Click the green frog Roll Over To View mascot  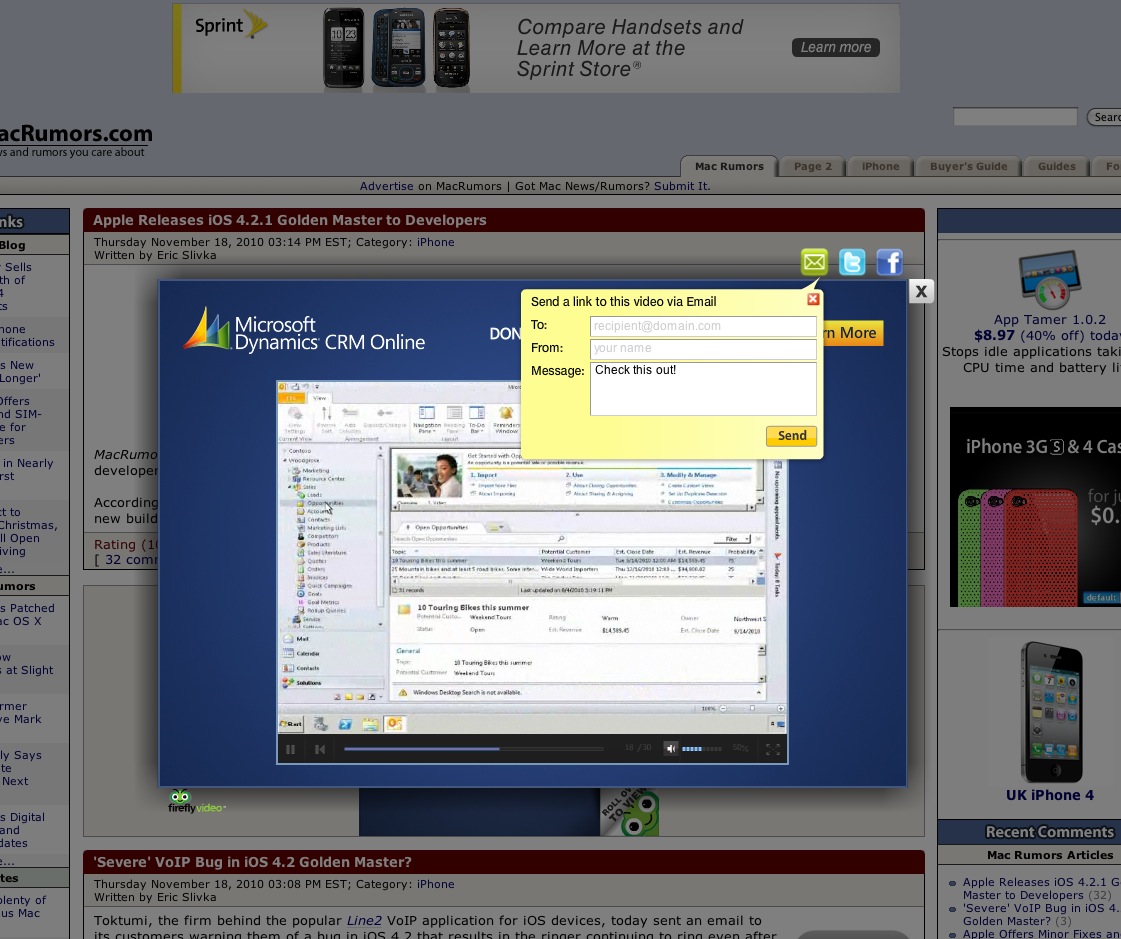pyautogui.click(x=631, y=813)
